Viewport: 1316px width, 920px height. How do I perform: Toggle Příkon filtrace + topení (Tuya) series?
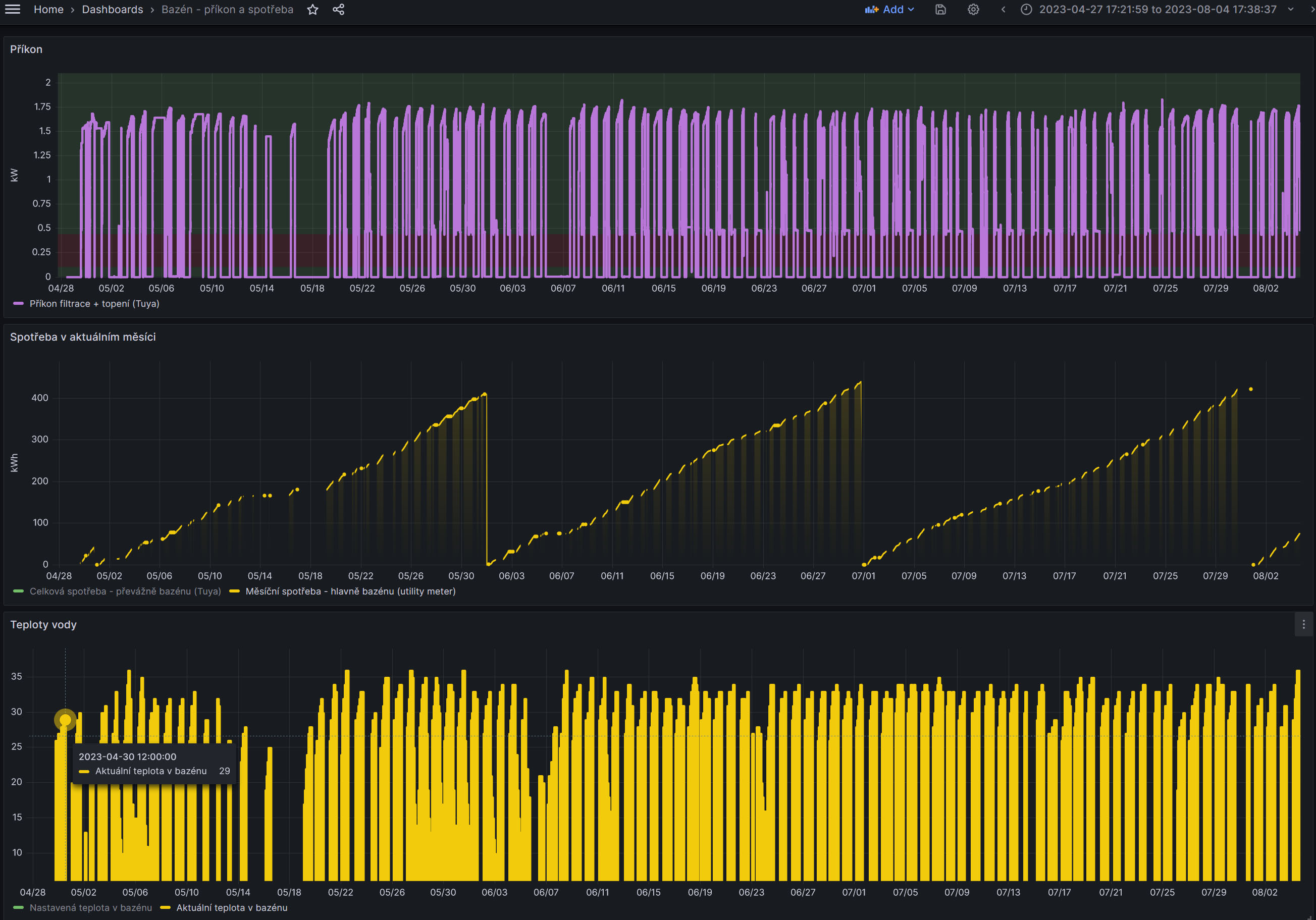pos(94,304)
